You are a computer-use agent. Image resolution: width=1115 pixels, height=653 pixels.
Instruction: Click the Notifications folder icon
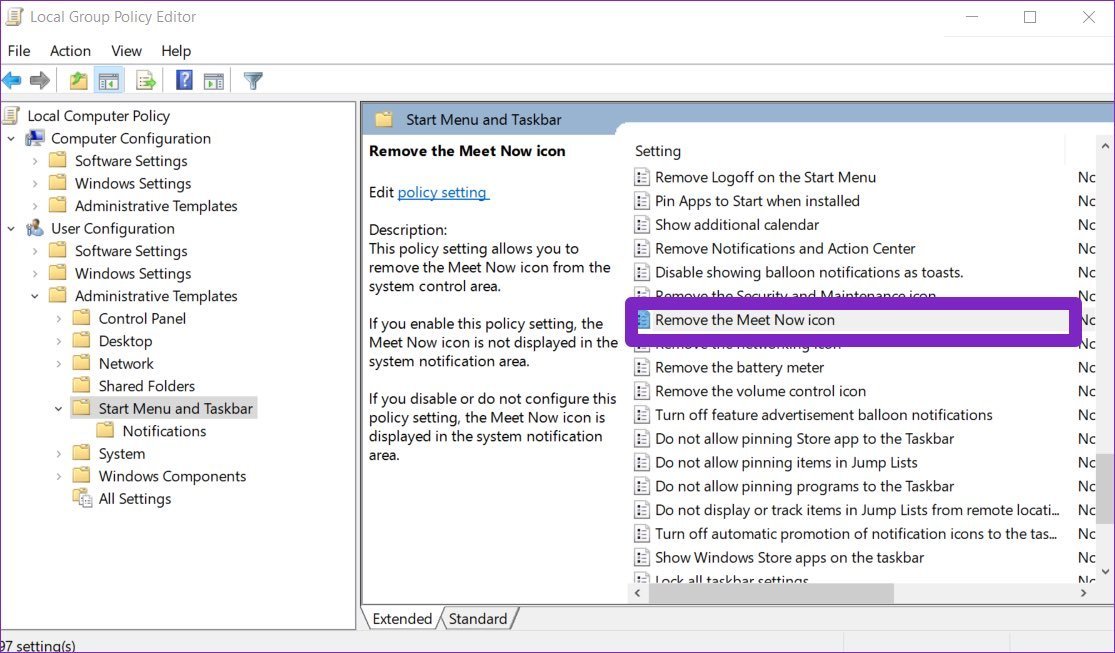[105, 430]
